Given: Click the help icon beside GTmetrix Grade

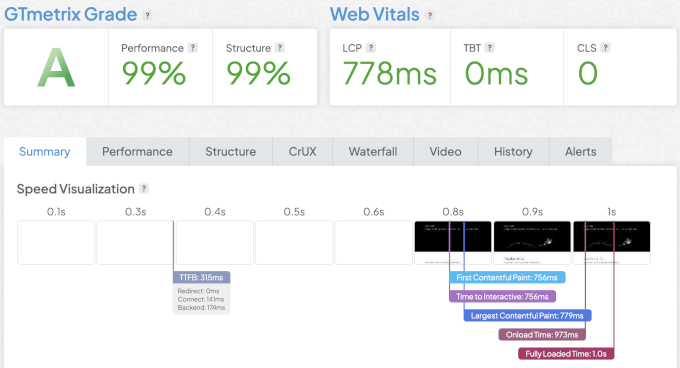Looking at the screenshot, I should coord(147,16).
